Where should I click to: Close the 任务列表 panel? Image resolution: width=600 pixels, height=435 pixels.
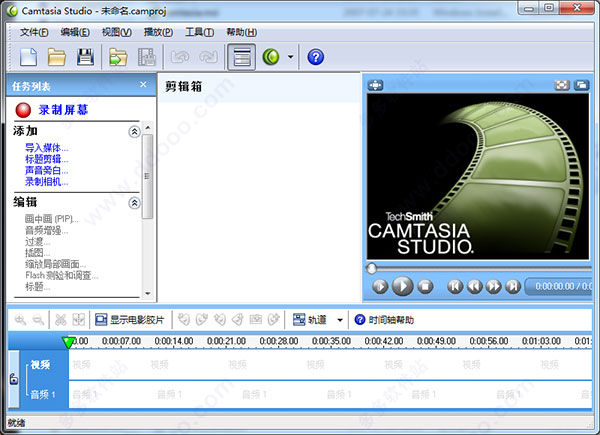tap(143, 85)
